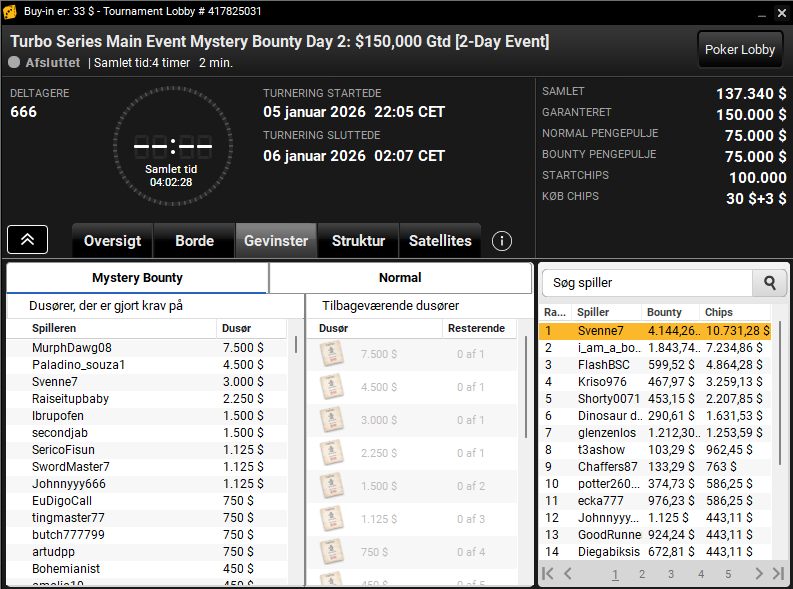This screenshot has height=589, width=793.
Task: Go to first page of player list
Action: click(548, 574)
